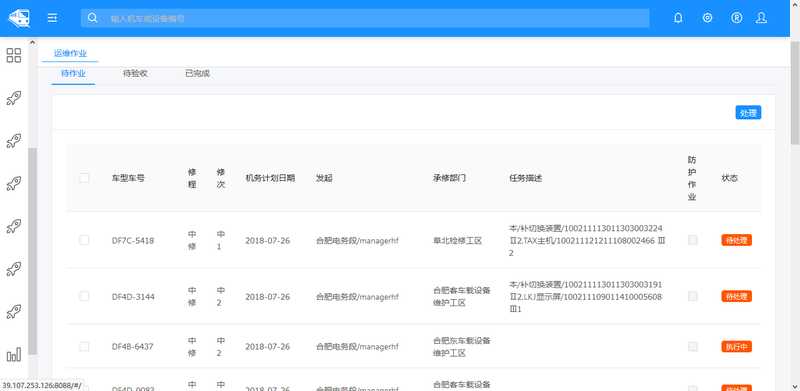Click the first rocket icon in sidebar
Viewport: 800px width, 391px height.
(14, 98)
